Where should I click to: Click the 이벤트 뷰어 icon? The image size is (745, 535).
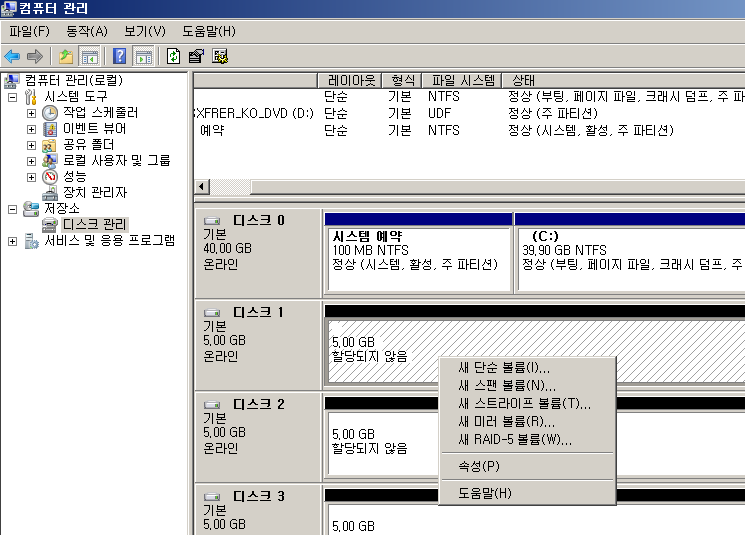50,129
